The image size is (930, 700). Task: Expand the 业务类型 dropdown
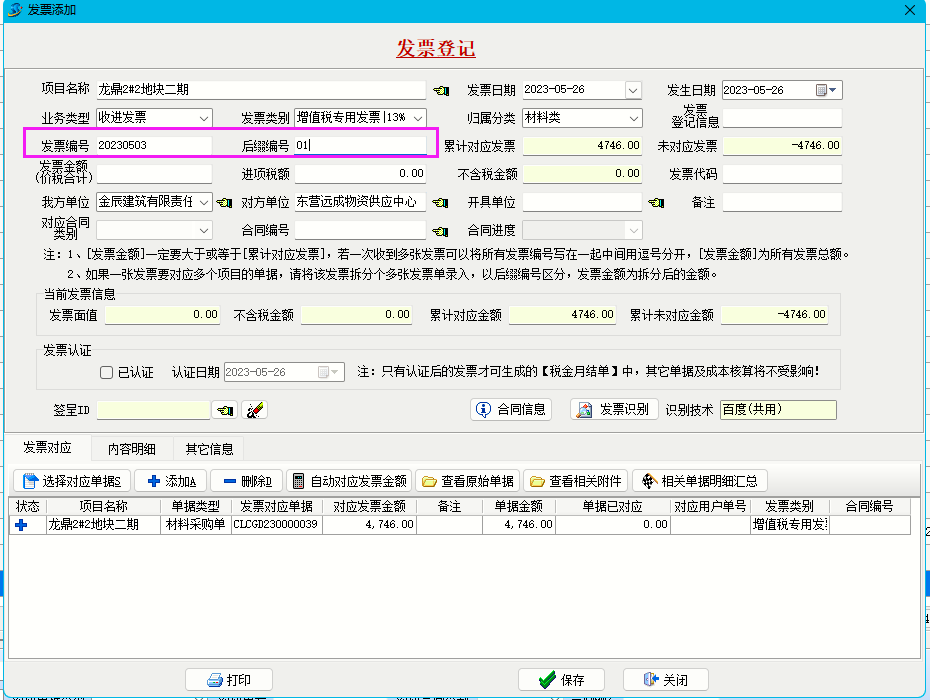204,118
